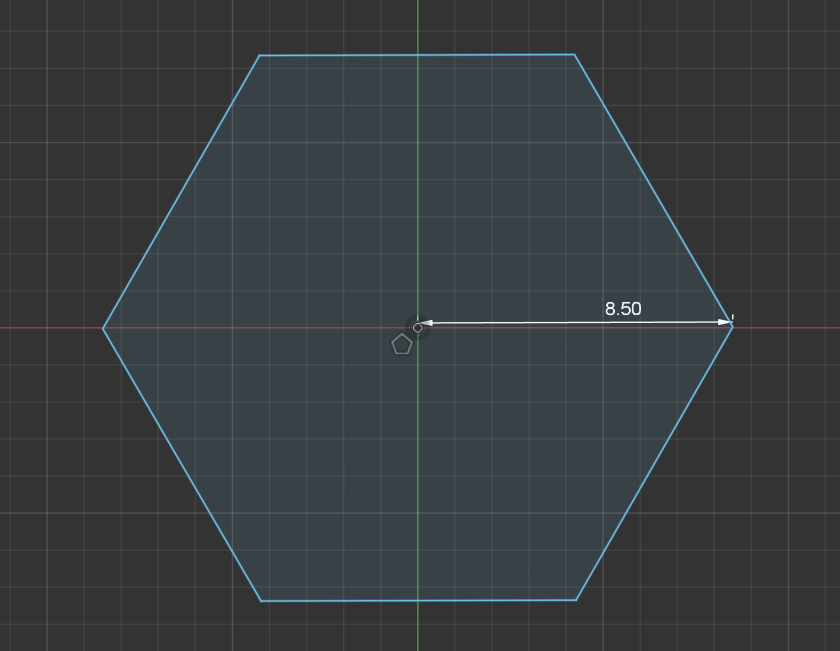This screenshot has width=840, height=651.
Task: Click the red horizontal axis right of the hexagon
Action: [x=790, y=327]
